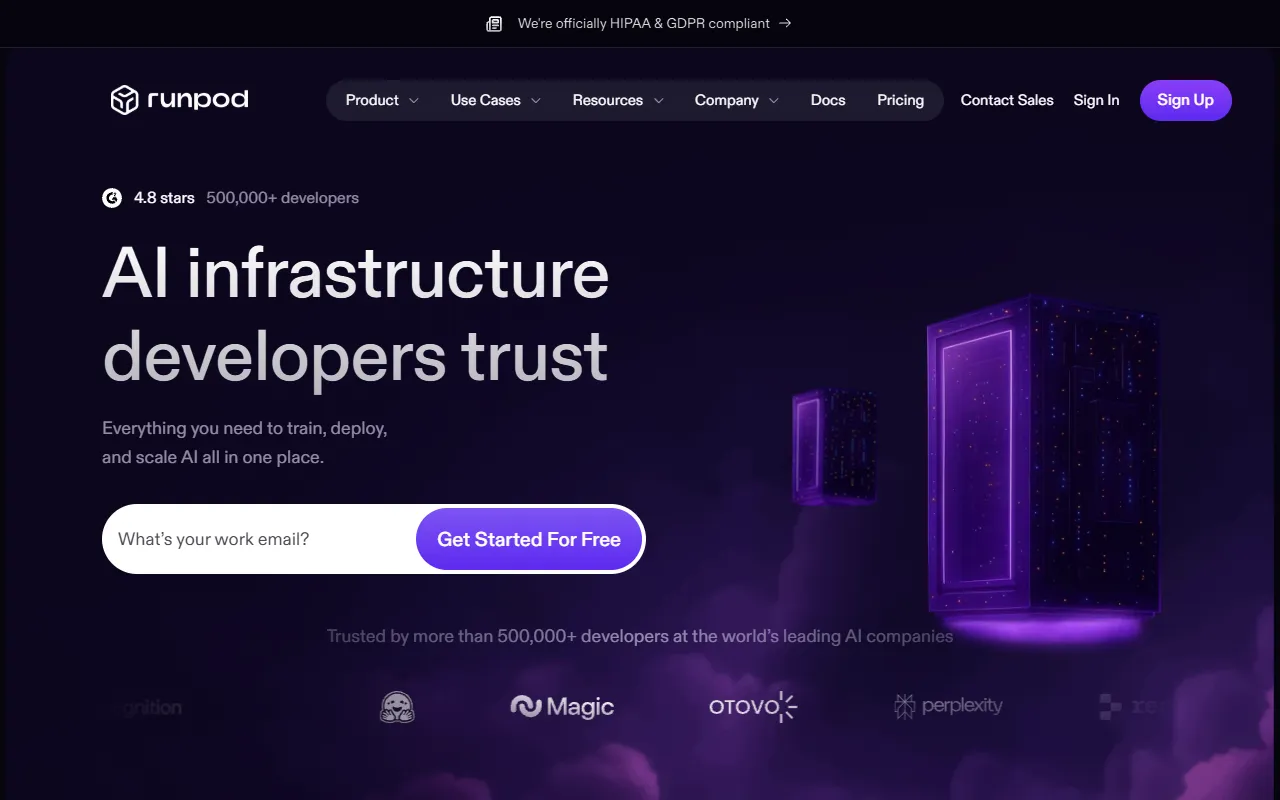Click the Contact Sales link
Image resolution: width=1280 pixels, height=800 pixels.
(1007, 100)
